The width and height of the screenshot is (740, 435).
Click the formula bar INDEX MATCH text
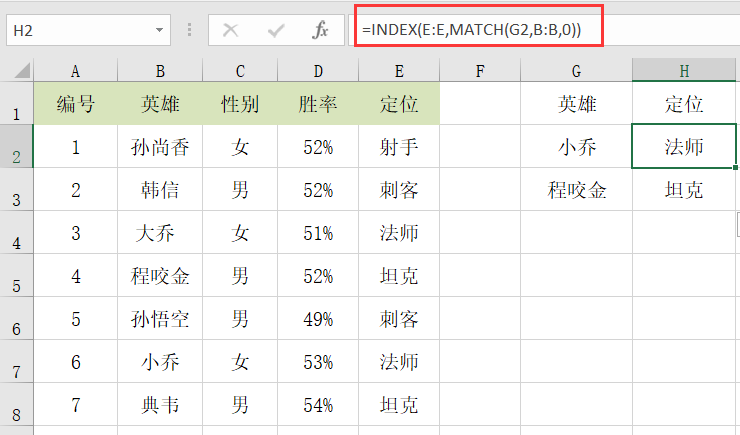471,30
